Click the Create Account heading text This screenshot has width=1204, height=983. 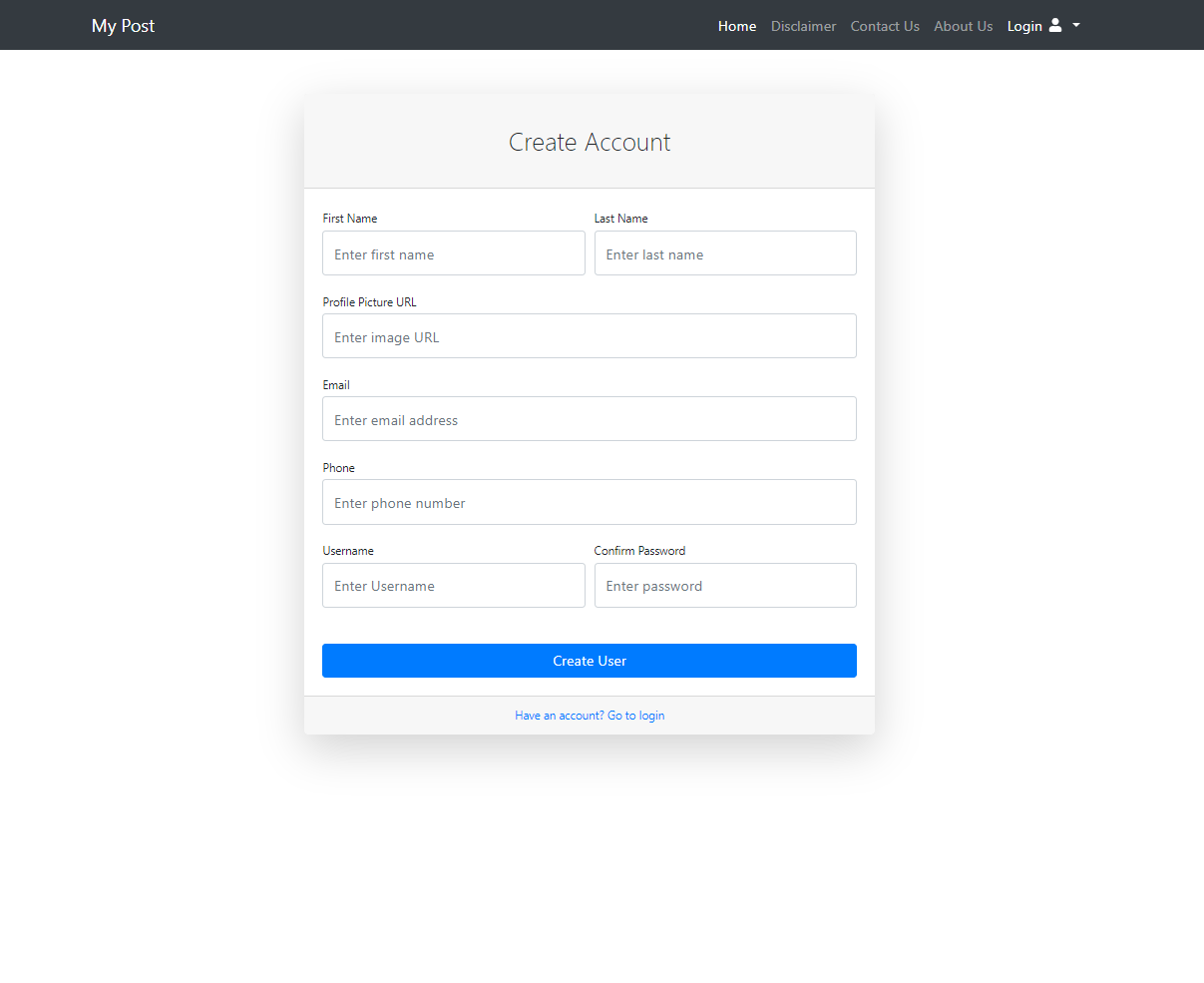coord(590,142)
